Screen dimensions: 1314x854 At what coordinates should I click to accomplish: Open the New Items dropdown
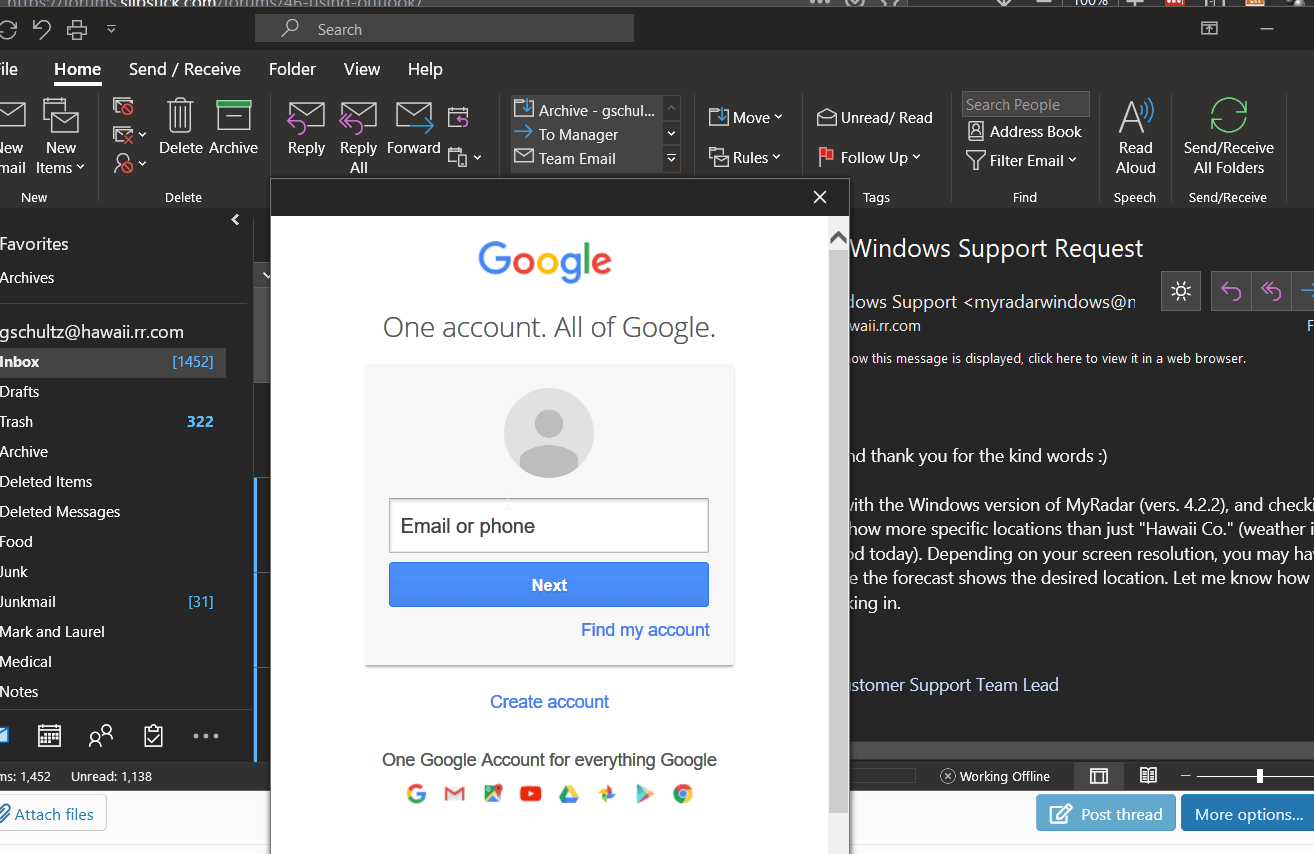click(61, 138)
